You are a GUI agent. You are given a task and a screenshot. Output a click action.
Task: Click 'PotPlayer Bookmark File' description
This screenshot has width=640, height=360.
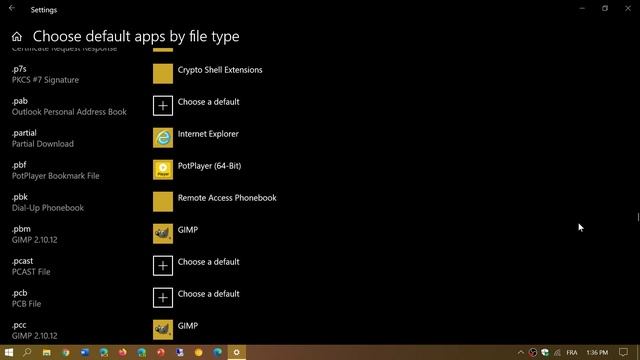[x=56, y=176]
